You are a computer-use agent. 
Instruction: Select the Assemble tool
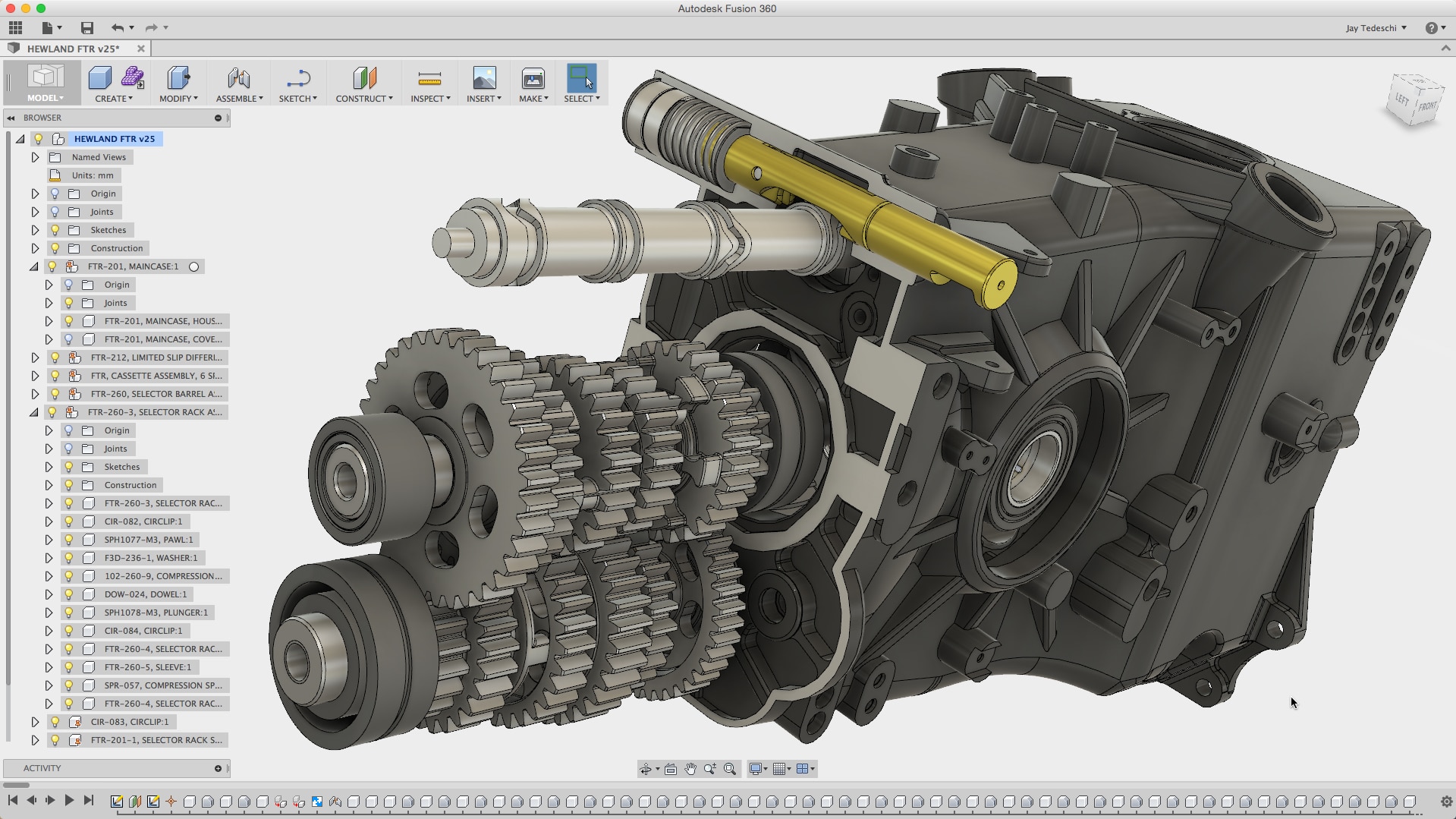(x=239, y=83)
